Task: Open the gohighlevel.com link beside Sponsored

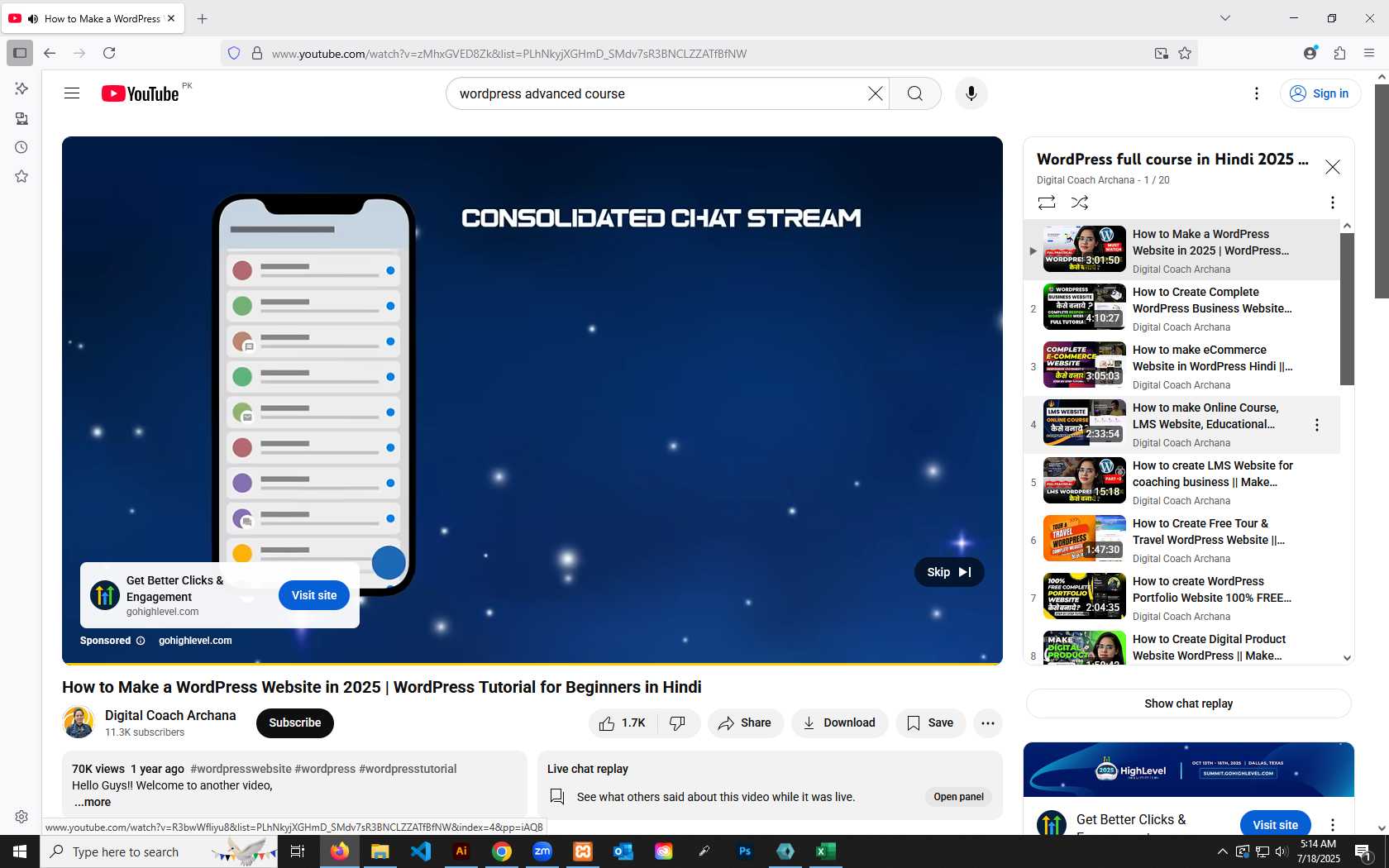Action: [195, 641]
